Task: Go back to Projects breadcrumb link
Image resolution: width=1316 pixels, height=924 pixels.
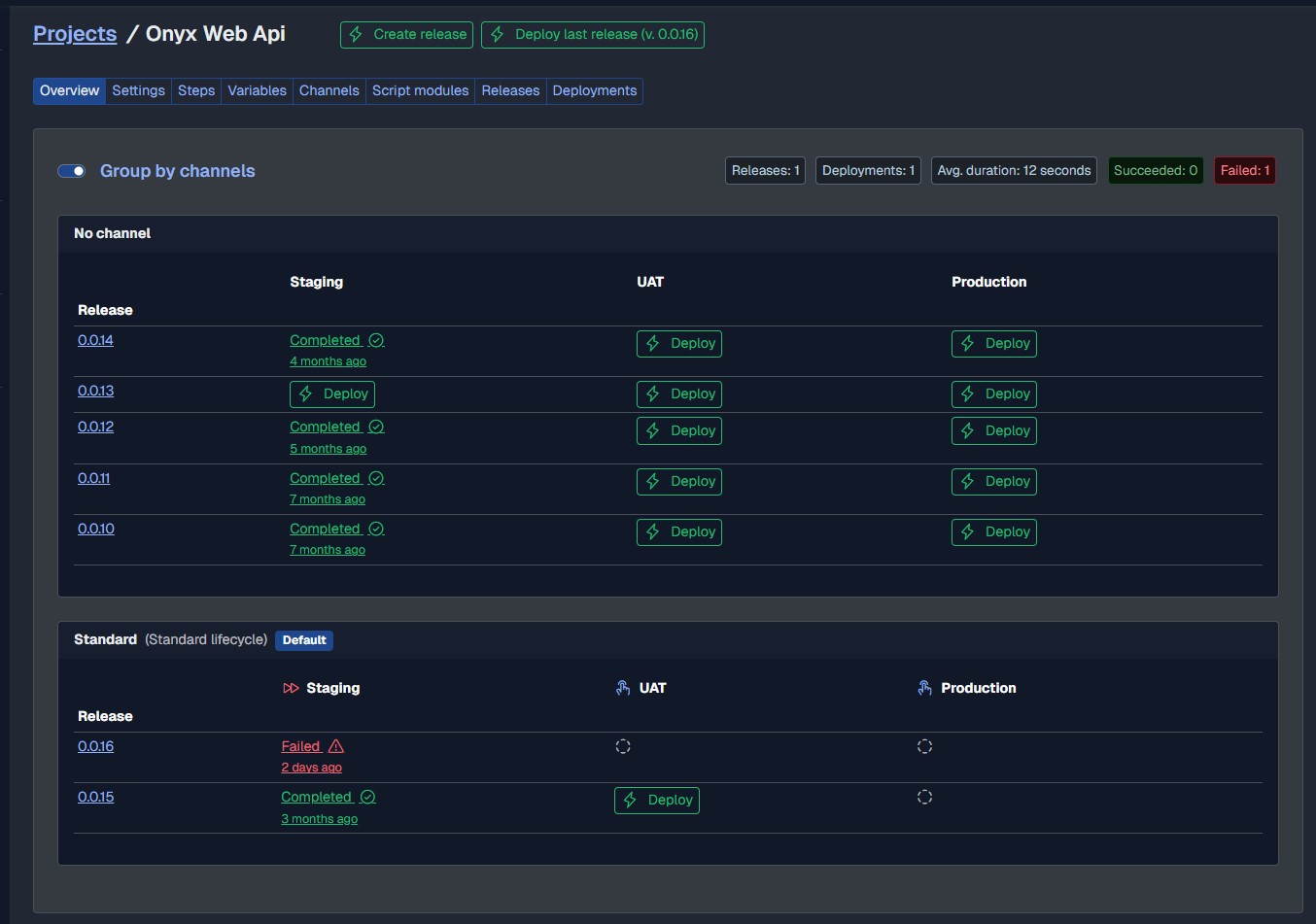Action: (x=75, y=34)
